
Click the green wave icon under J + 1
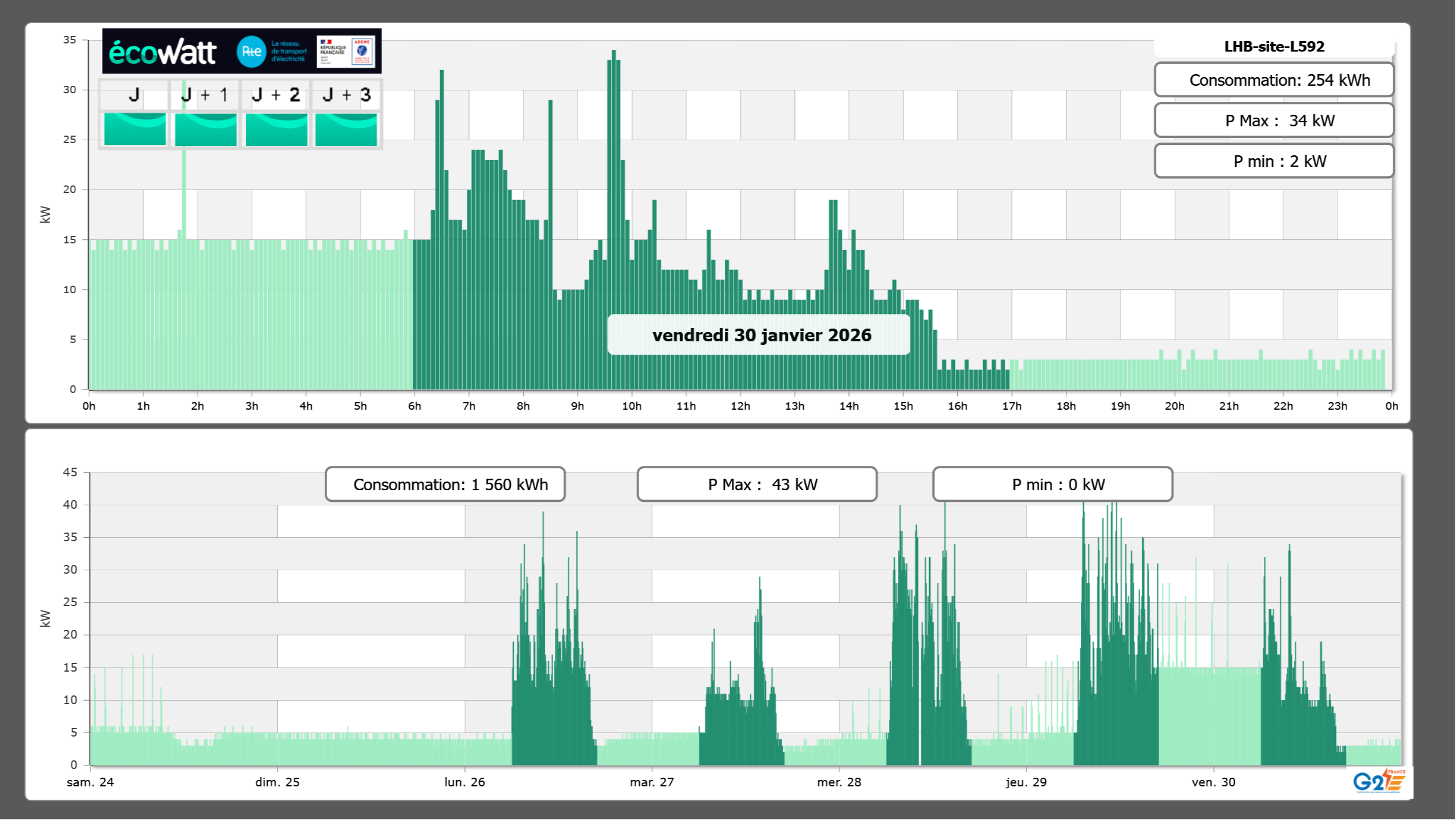pyautogui.click(x=205, y=129)
